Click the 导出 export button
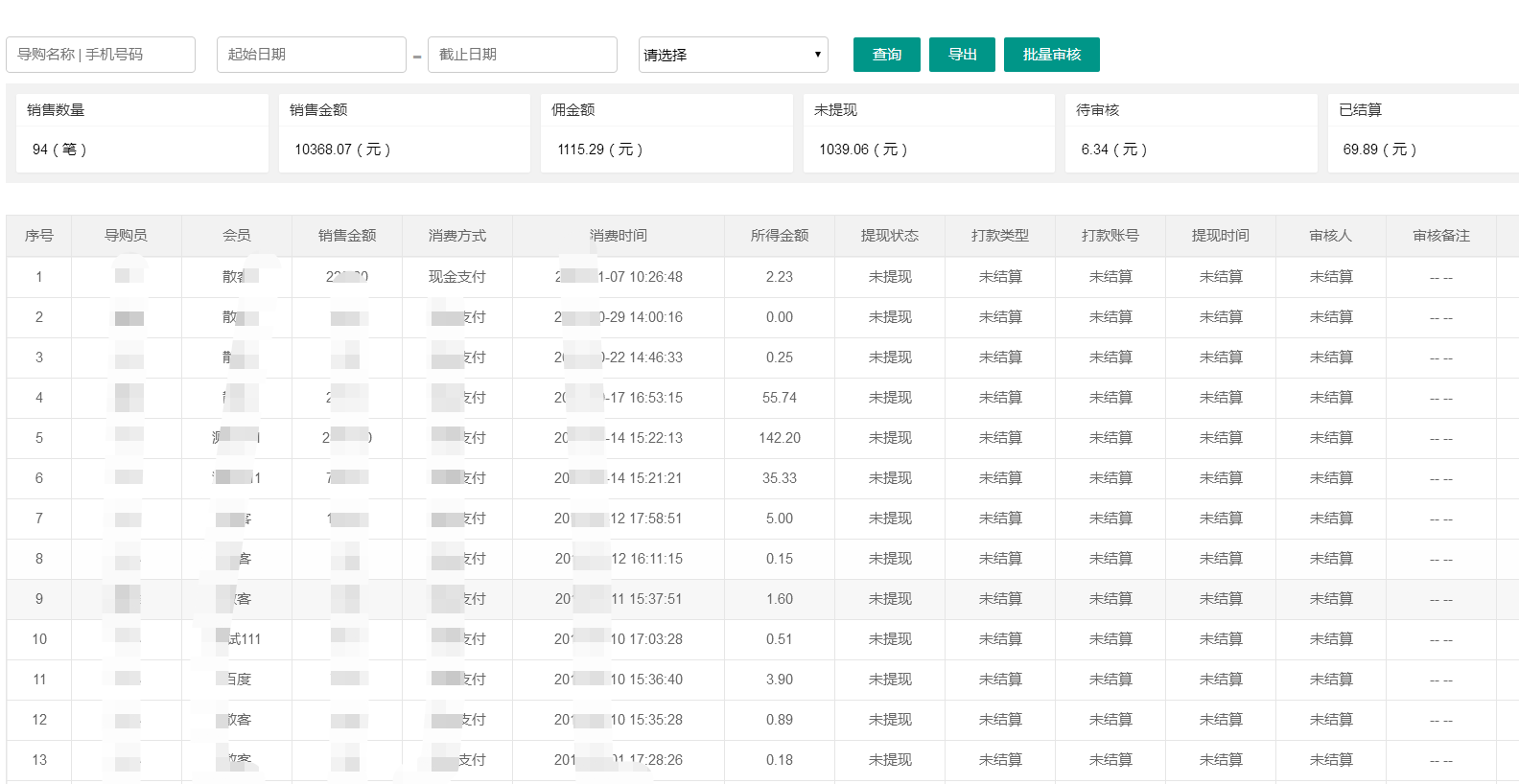Viewport: 1519px width, 784px height. [x=962, y=55]
